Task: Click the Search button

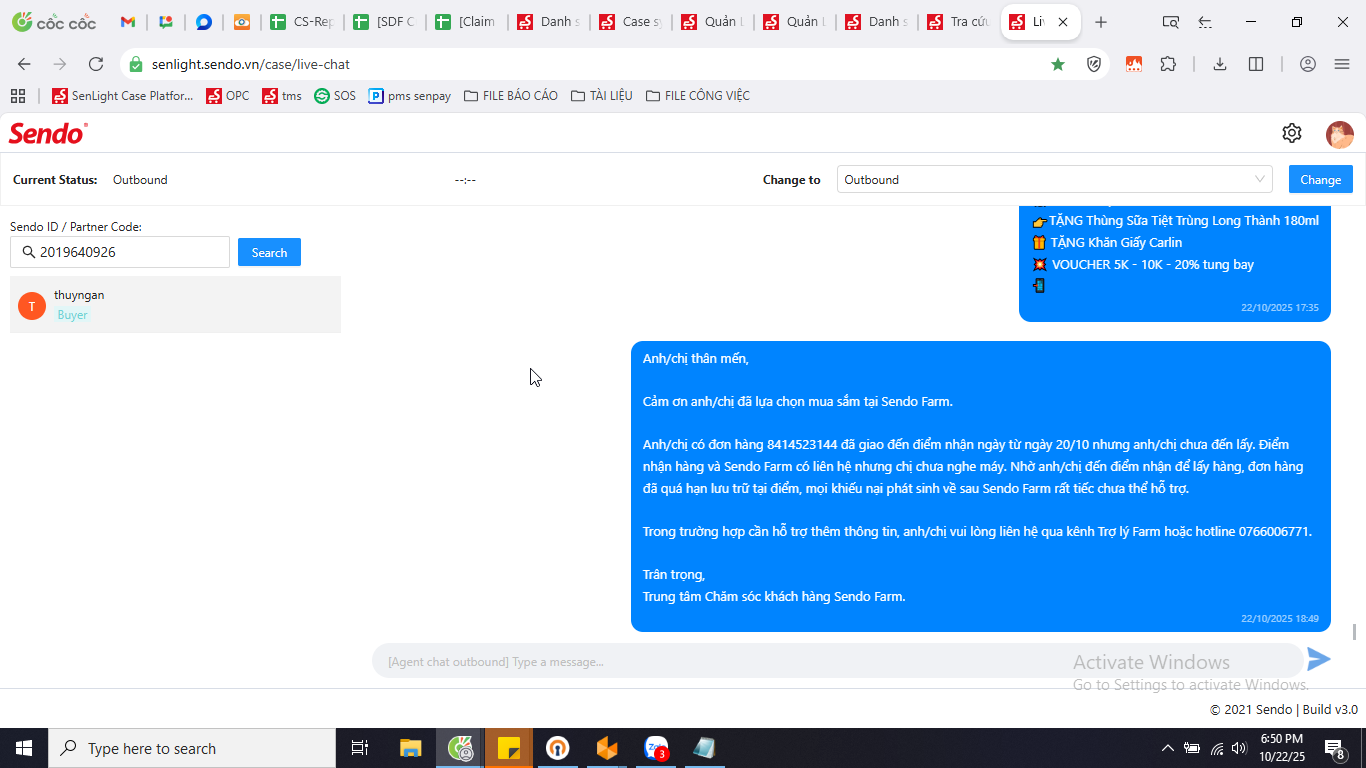Action: coord(269,253)
